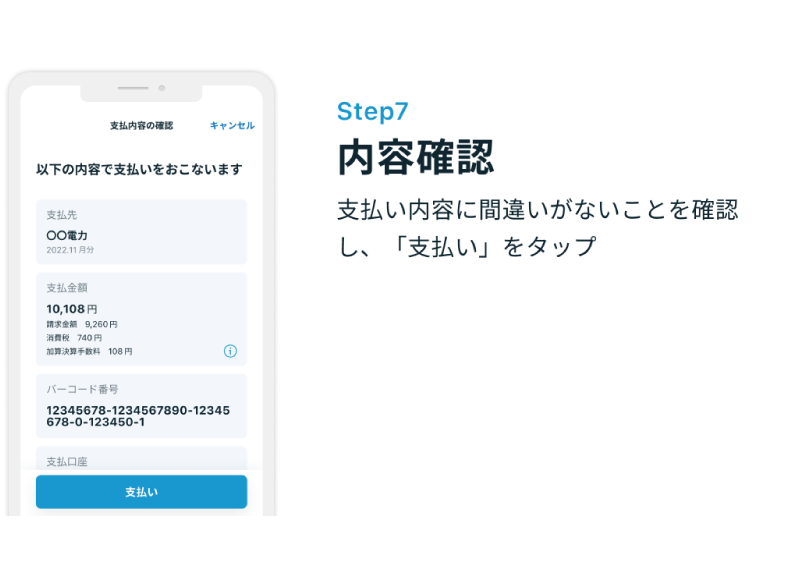
Task: Click the 2022.11 月分 billing month text
Action: 70,250
